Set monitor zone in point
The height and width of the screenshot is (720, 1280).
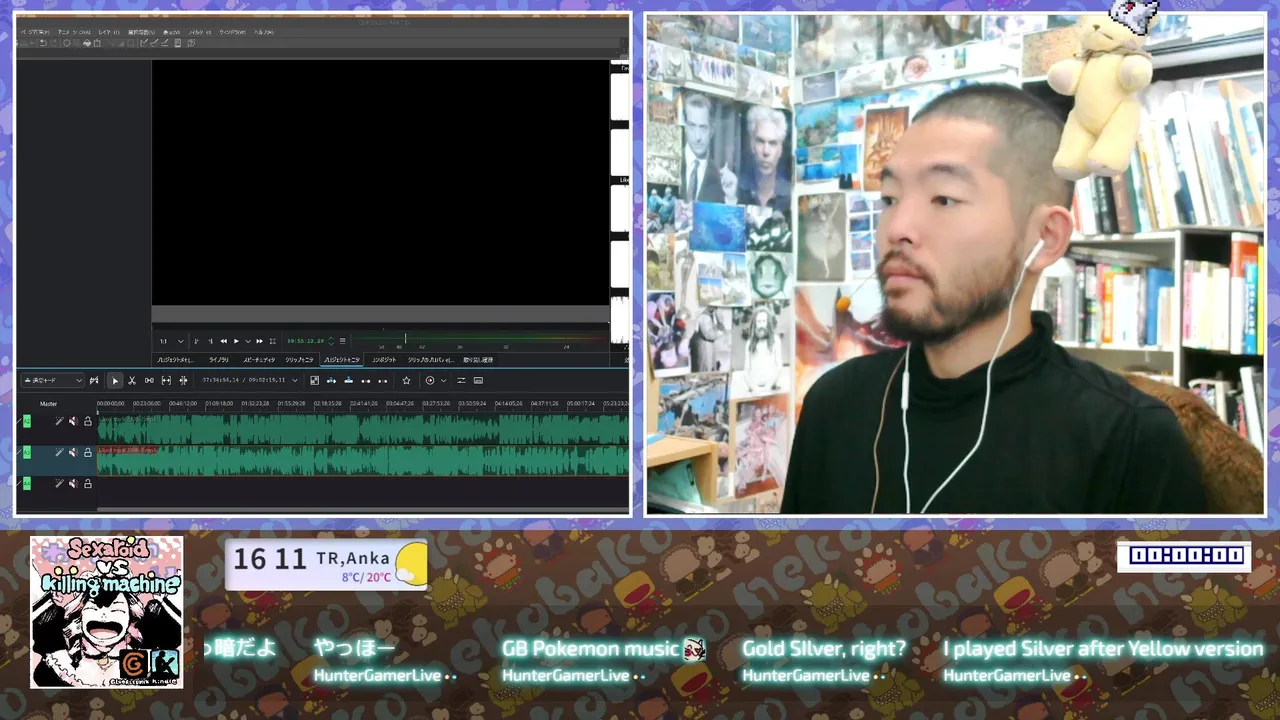196,341
